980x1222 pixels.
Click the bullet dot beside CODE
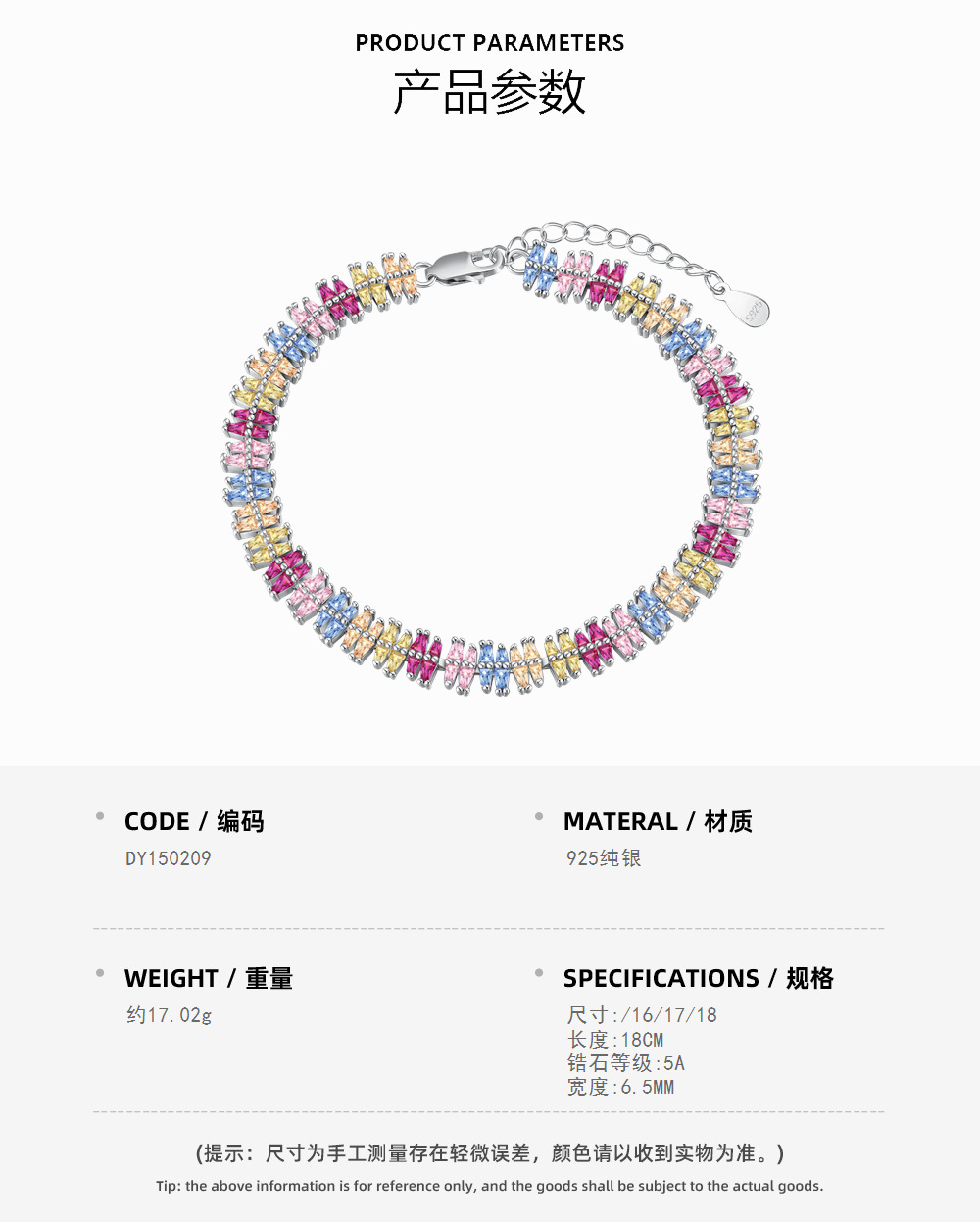point(100,816)
